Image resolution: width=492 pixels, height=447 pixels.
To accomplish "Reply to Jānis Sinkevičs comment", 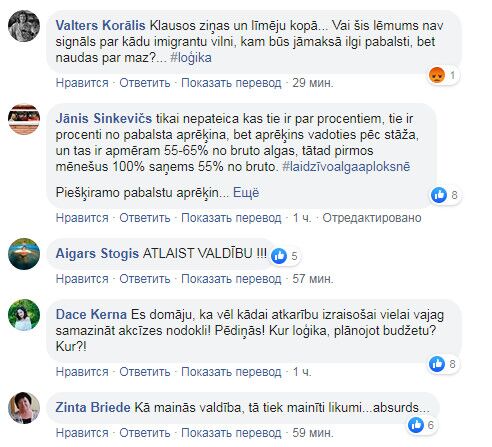I will tap(145, 218).
